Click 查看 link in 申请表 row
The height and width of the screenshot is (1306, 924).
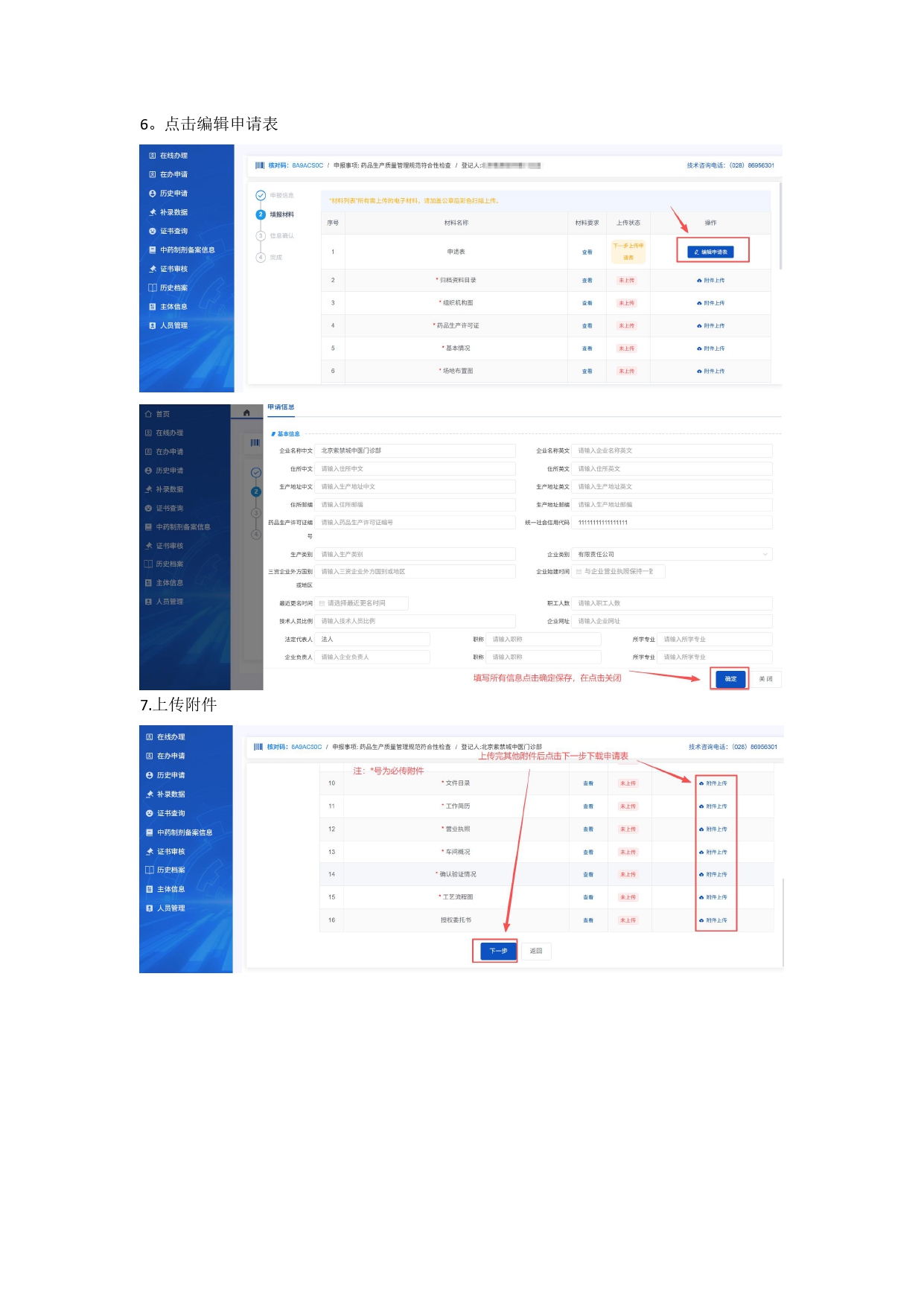pyautogui.click(x=587, y=252)
